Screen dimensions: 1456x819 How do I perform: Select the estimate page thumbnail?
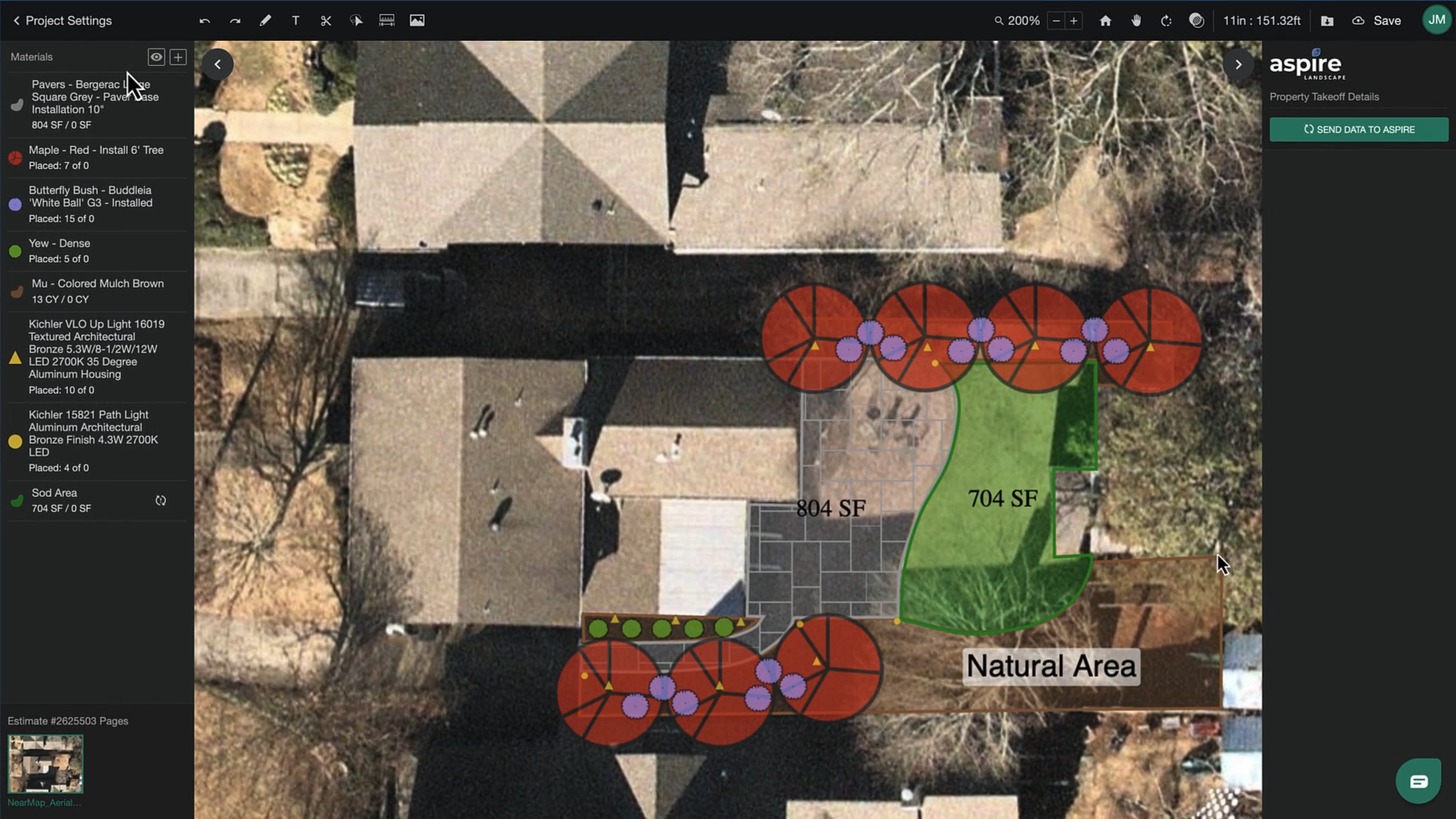tap(45, 764)
